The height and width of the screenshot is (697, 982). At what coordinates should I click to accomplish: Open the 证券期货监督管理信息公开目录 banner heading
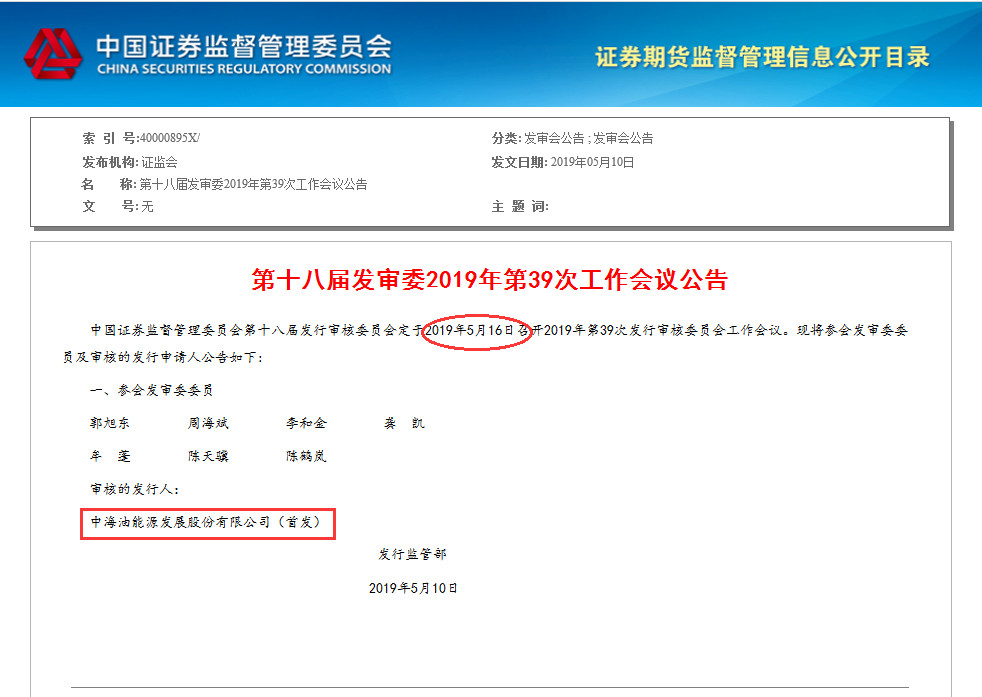click(762, 57)
